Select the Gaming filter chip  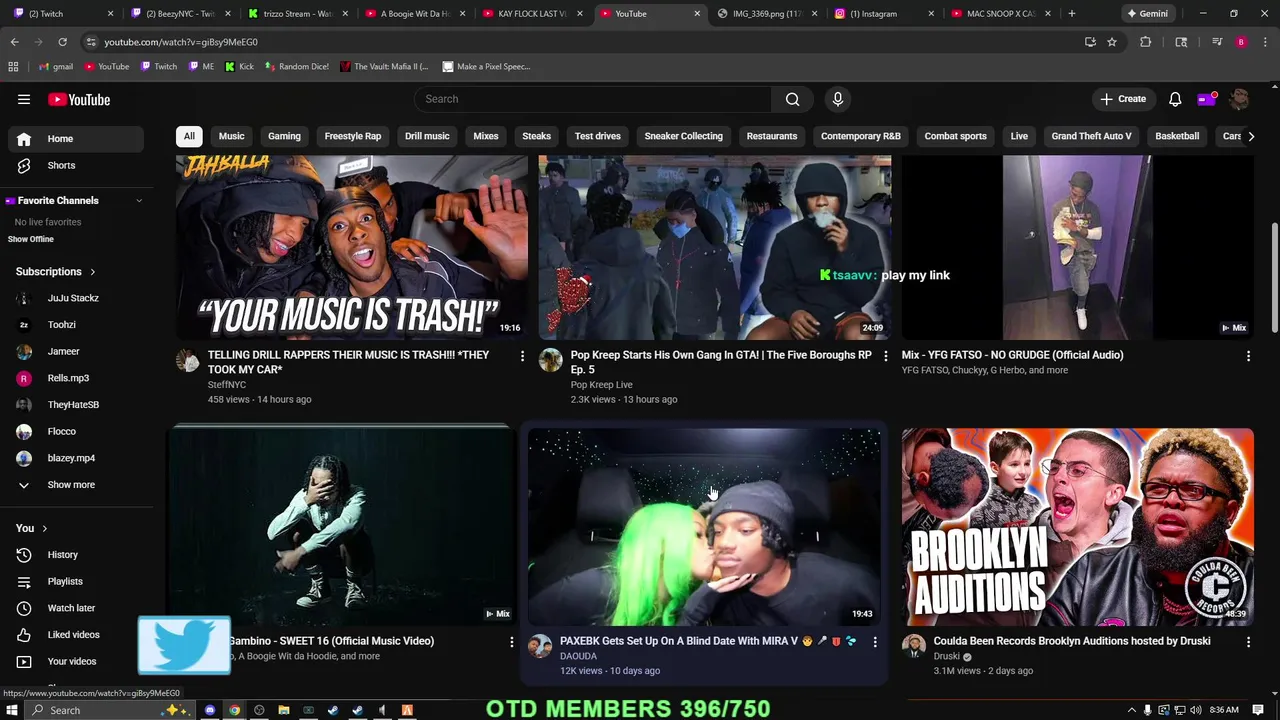tap(284, 136)
